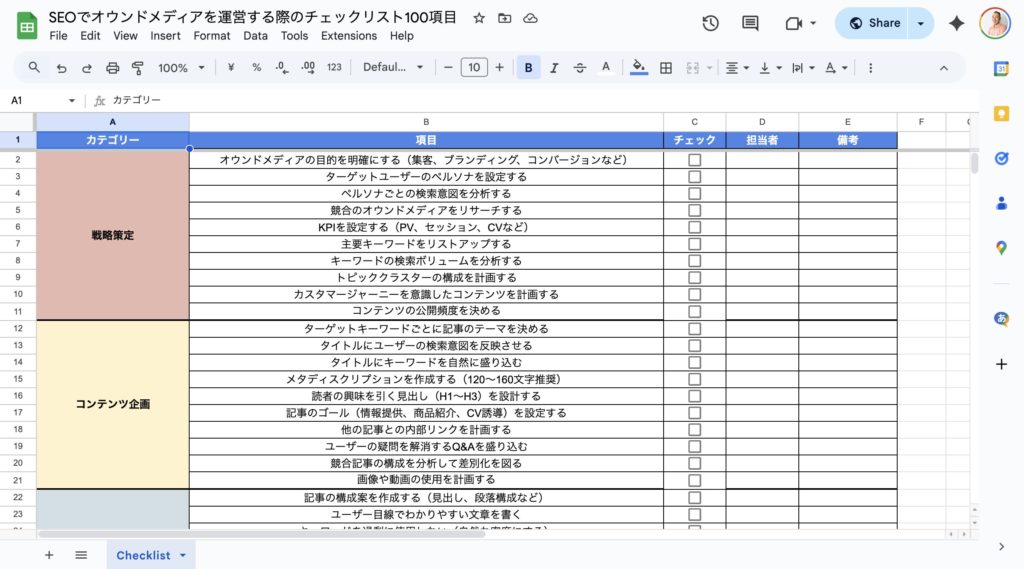1024x569 pixels.
Task: Expand the zoom 100% dropdown
Action: (181, 68)
